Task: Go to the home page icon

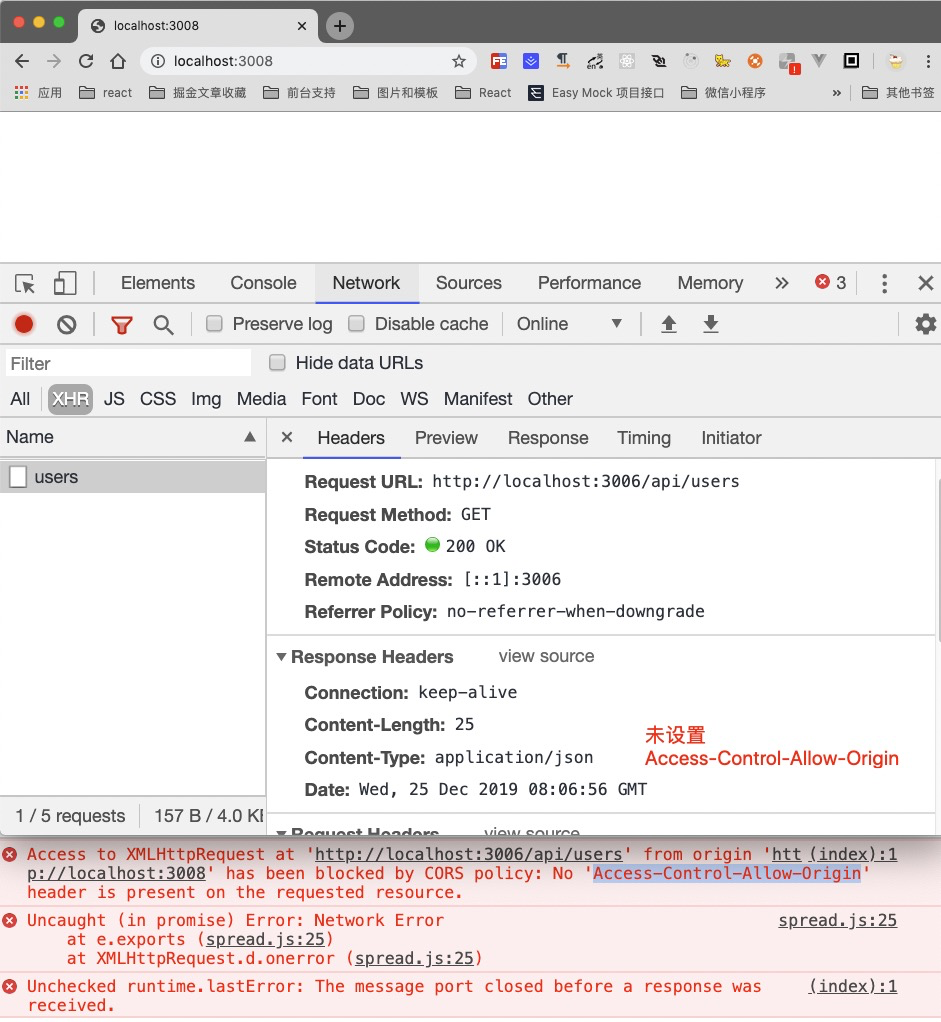Action: coord(118,61)
